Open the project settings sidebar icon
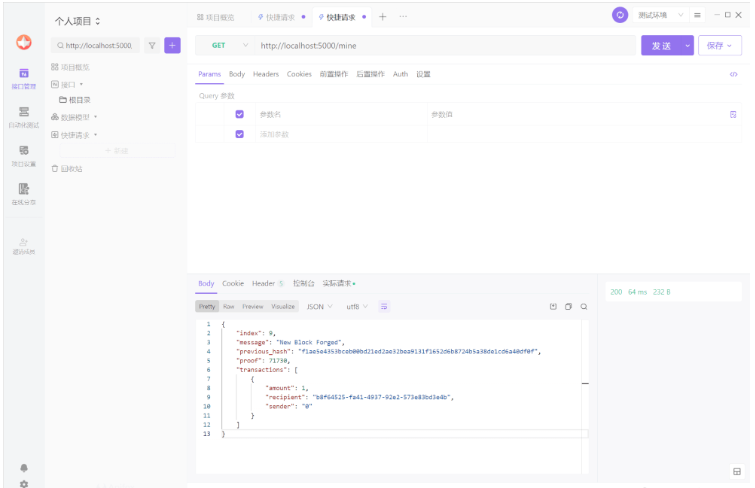 [x=24, y=156]
